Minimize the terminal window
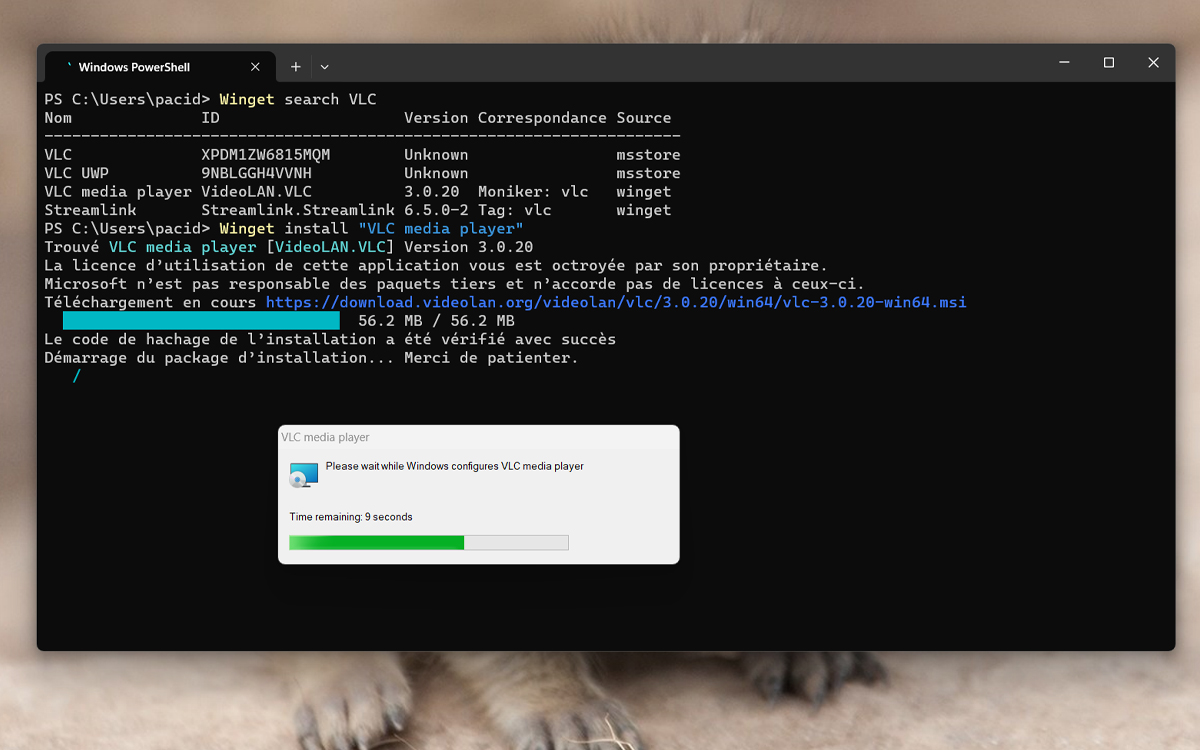 (1064, 62)
